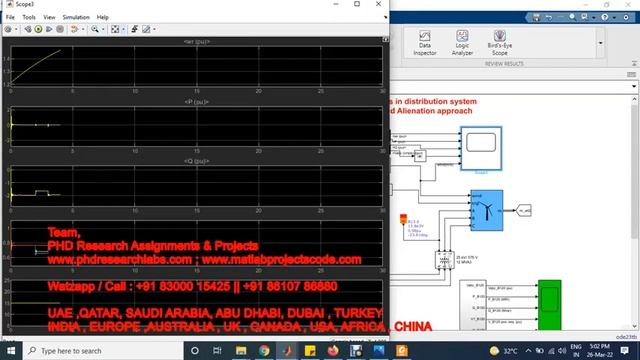The image size is (640, 360).
Task: Click Undo icon in Simulink quick access toolbar
Action: [549, 17]
